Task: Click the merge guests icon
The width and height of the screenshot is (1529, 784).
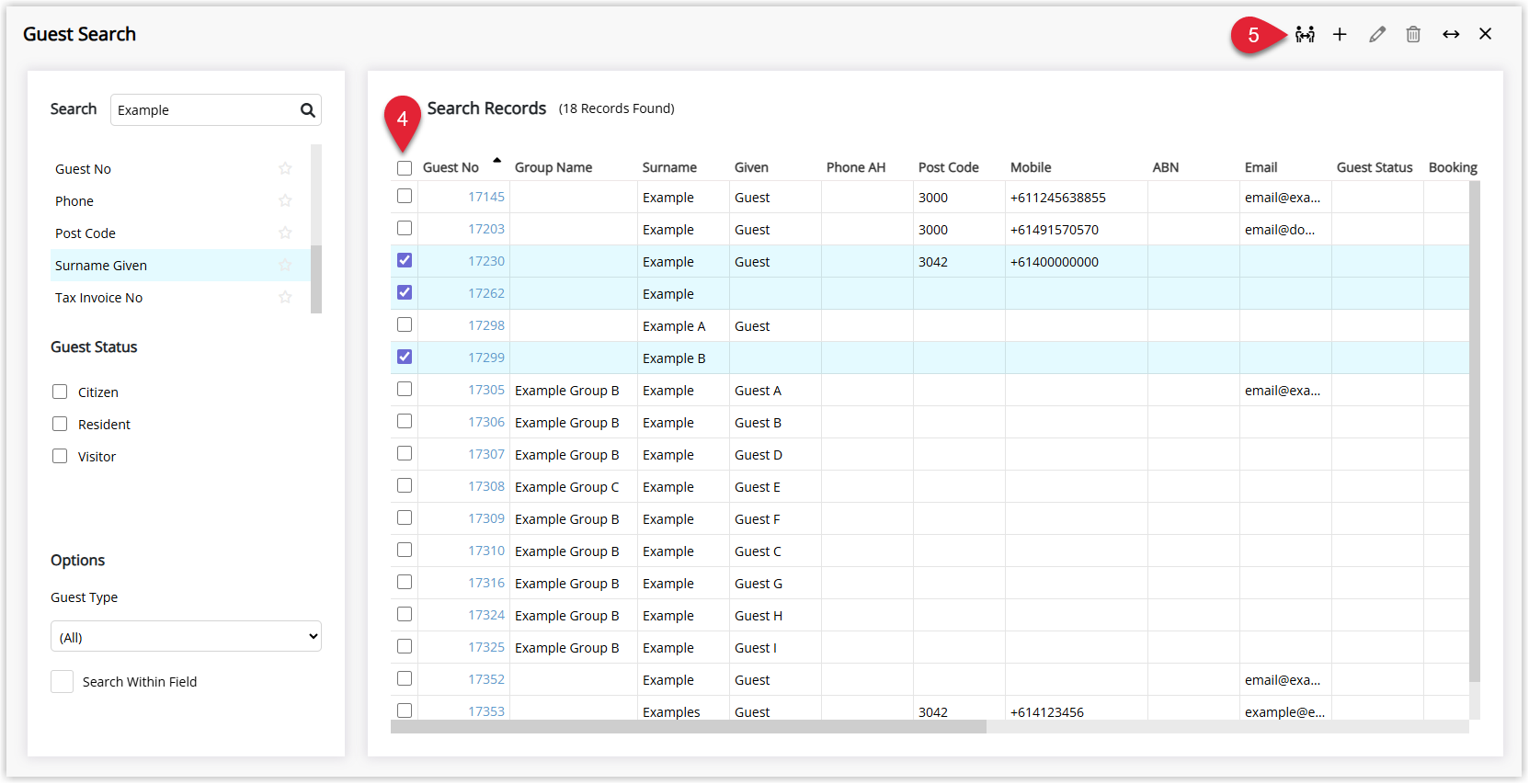Action: click(1305, 34)
